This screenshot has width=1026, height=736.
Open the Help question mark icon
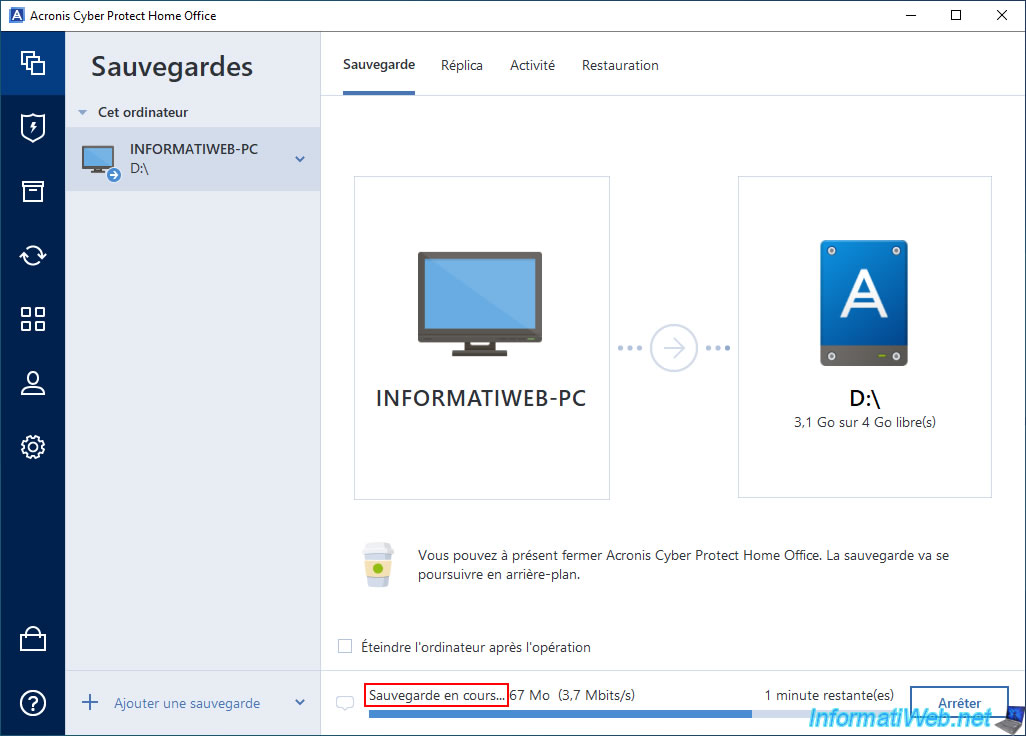tap(33, 703)
